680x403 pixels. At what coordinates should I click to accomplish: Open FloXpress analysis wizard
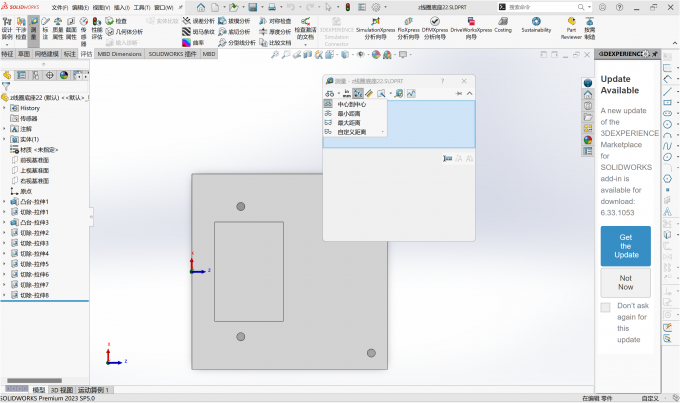pos(409,29)
